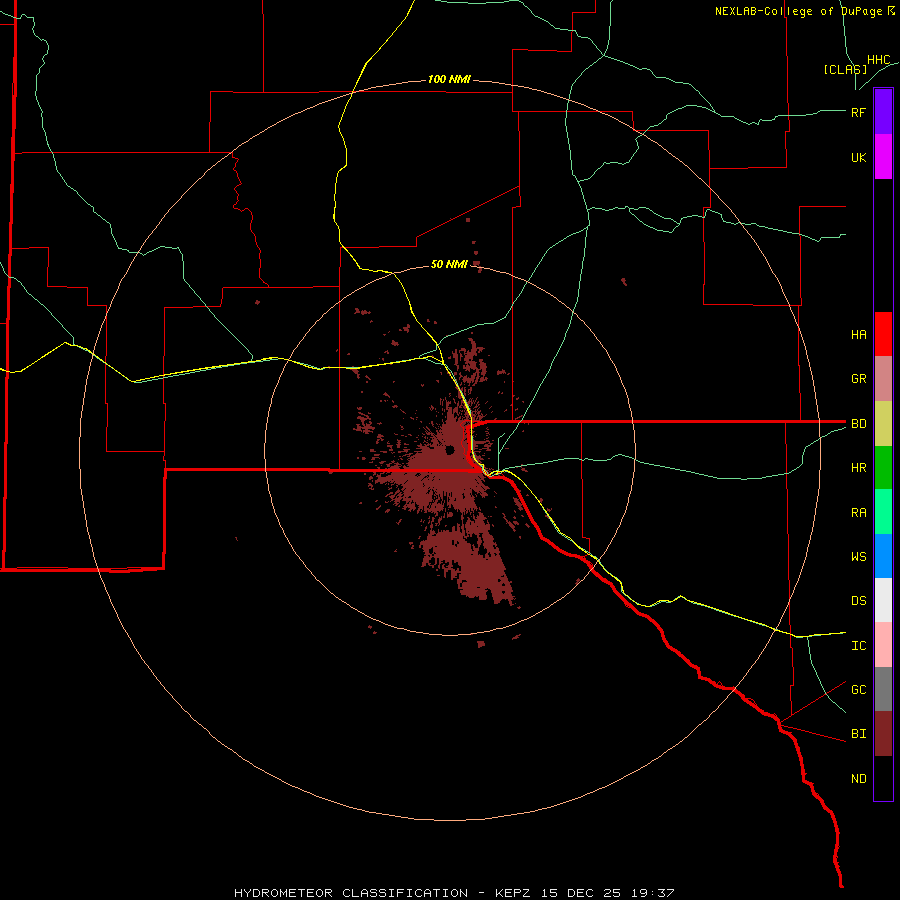Click the RF legend label
This screenshot has width=900, height=900.
[x=858, y=112]
